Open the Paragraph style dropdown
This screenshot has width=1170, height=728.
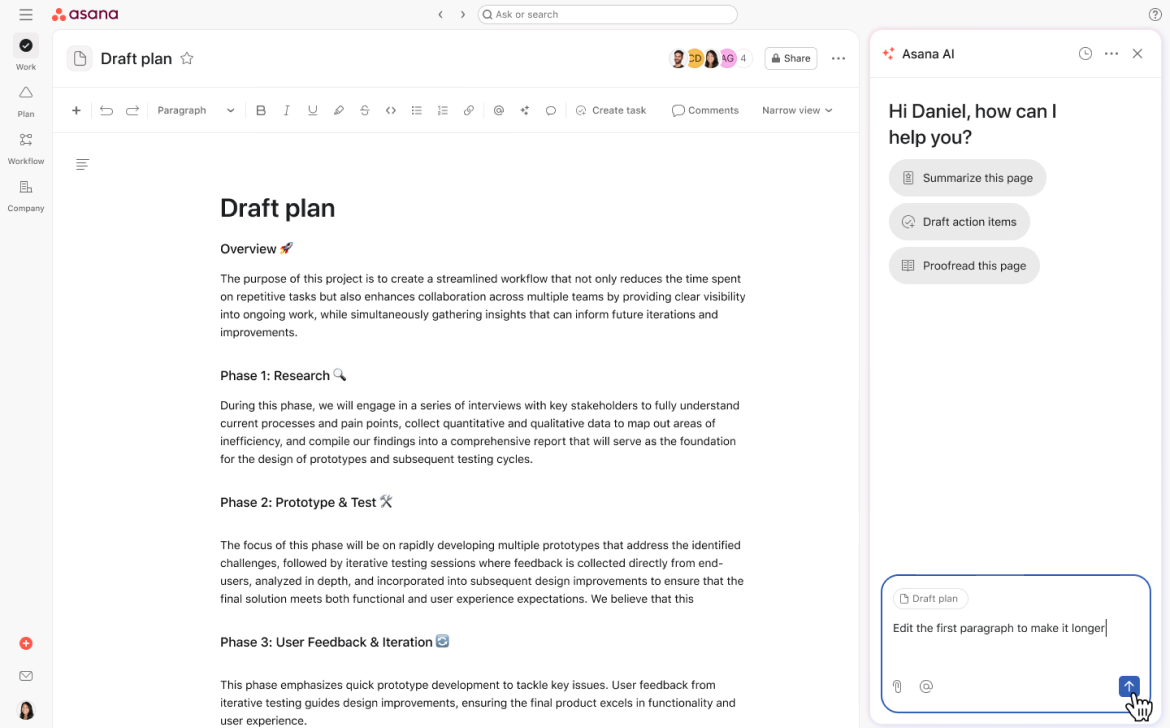[195, 110]
